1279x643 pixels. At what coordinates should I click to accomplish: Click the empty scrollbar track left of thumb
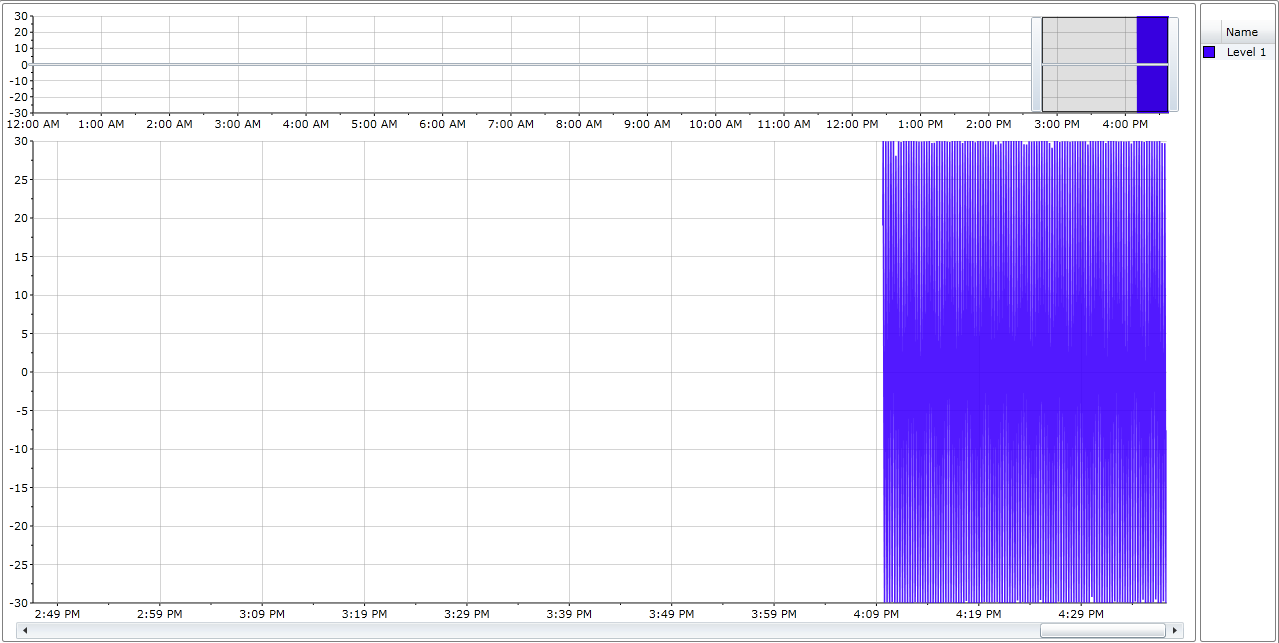(x=500, y=631)
